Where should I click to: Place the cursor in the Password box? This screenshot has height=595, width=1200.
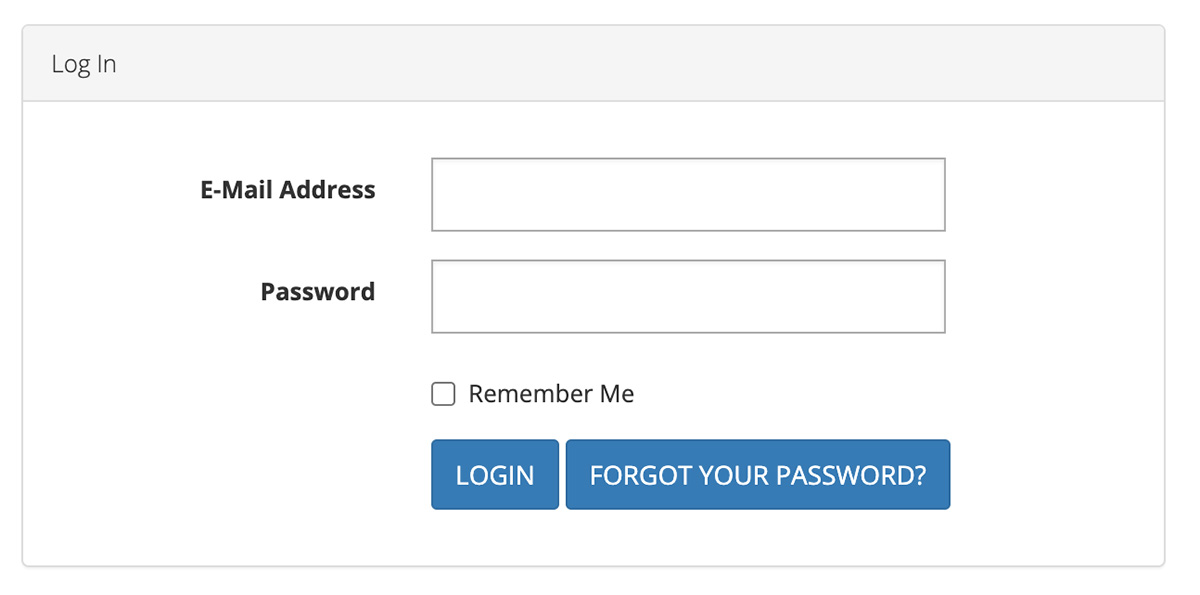(688, 296)
